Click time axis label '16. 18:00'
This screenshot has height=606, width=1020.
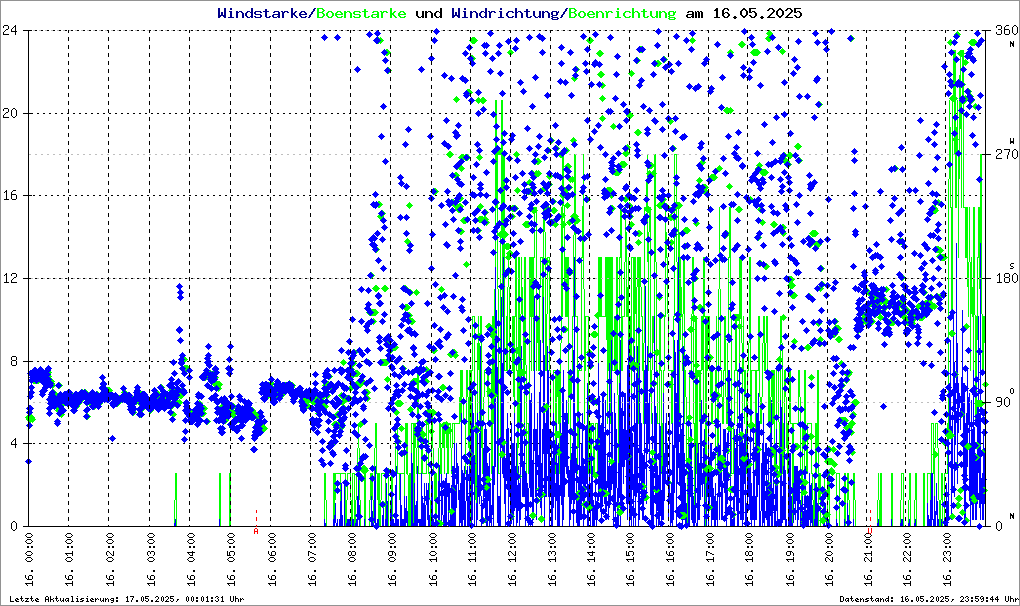coord(749,559)
